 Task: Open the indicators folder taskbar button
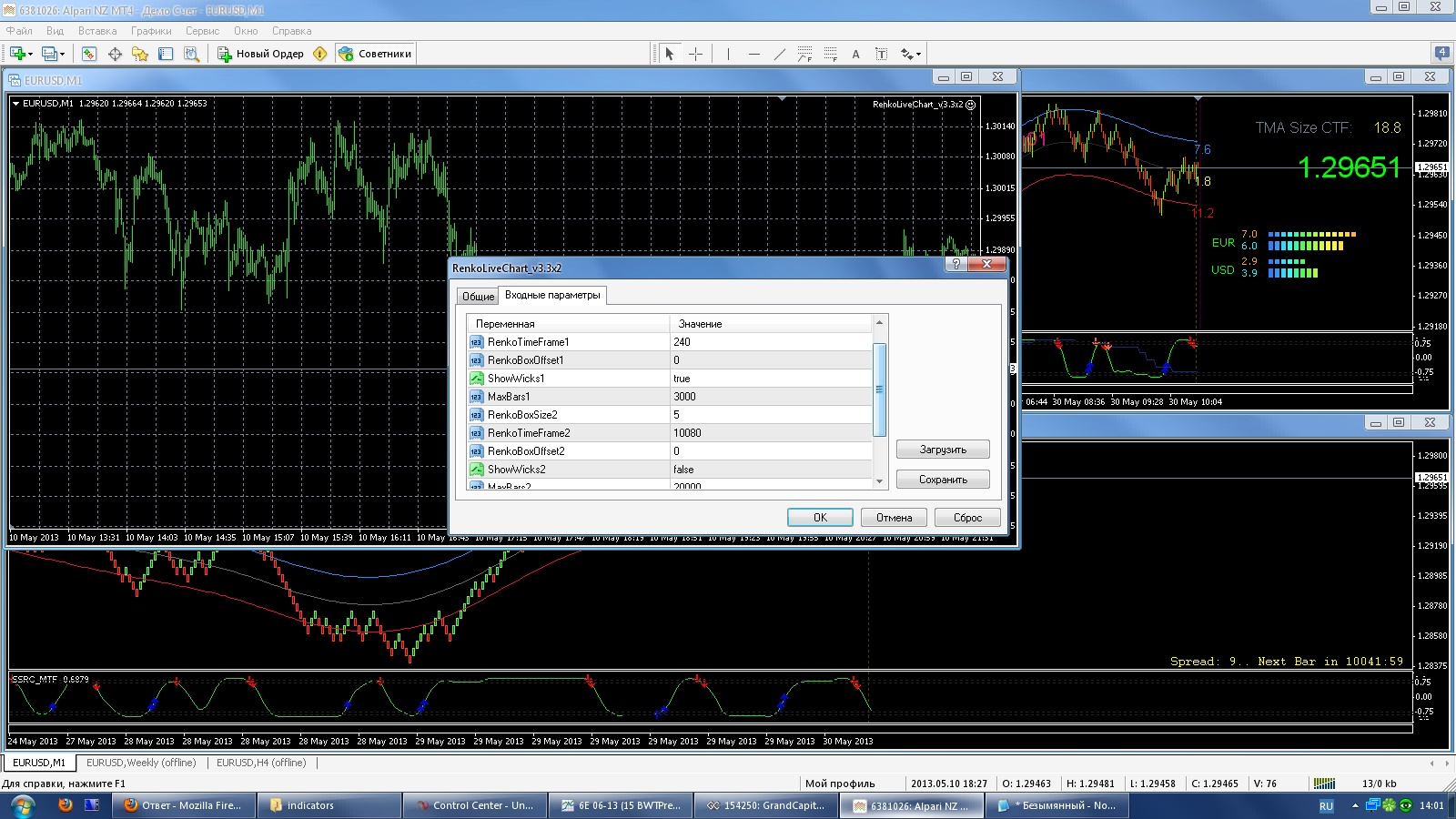[329, 805]
